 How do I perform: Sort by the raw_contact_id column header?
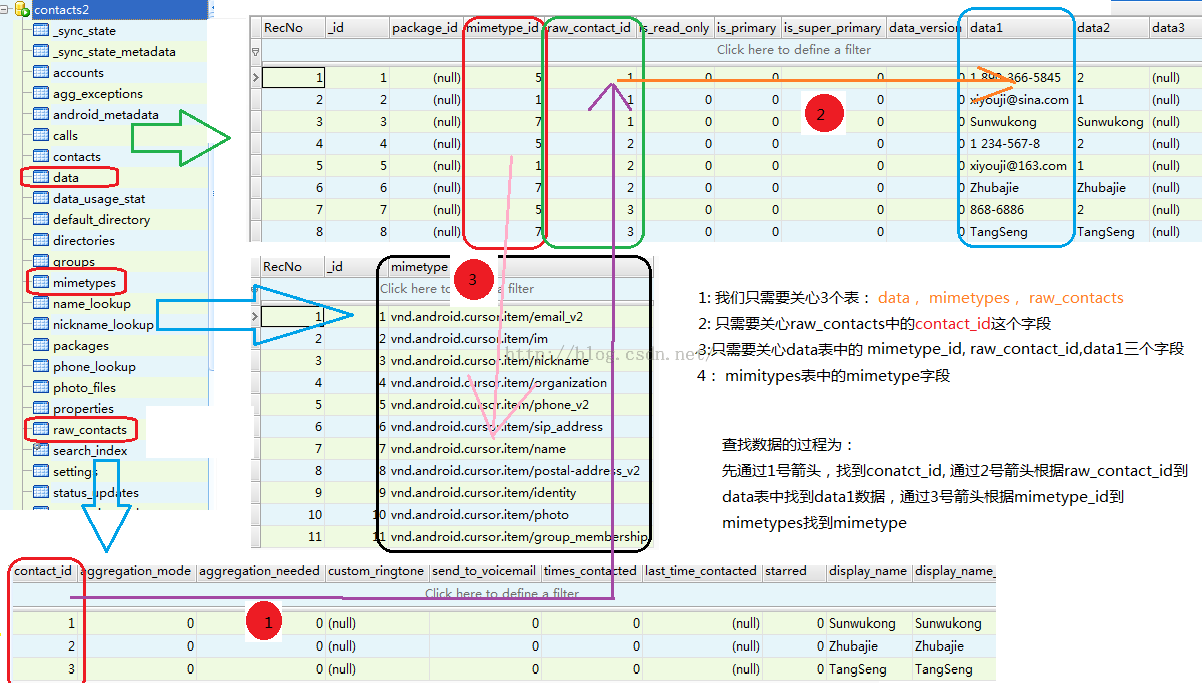589,28
